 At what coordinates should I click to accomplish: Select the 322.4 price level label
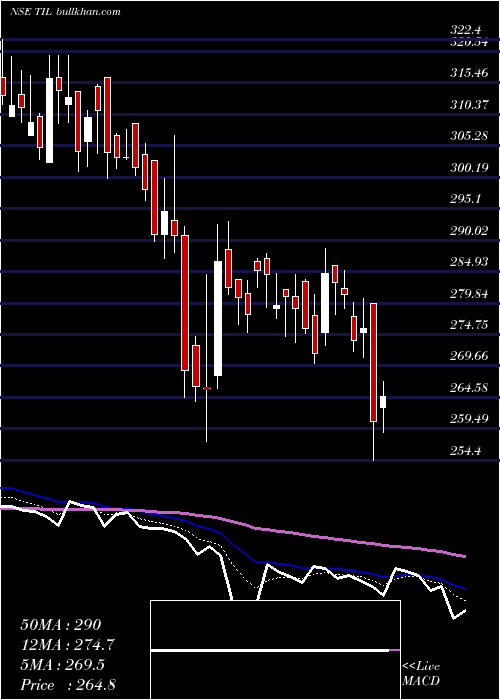coord(466,30)
